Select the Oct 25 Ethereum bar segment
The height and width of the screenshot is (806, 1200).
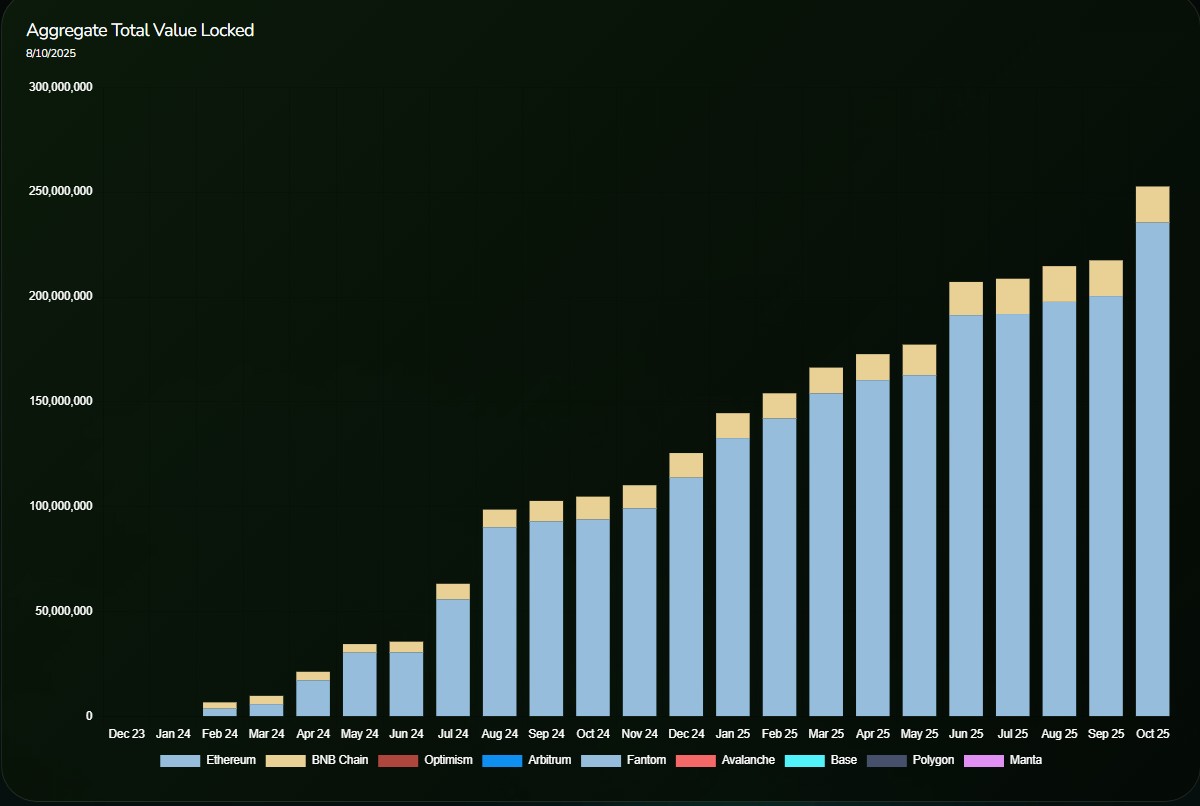[x=1152, y=468]
